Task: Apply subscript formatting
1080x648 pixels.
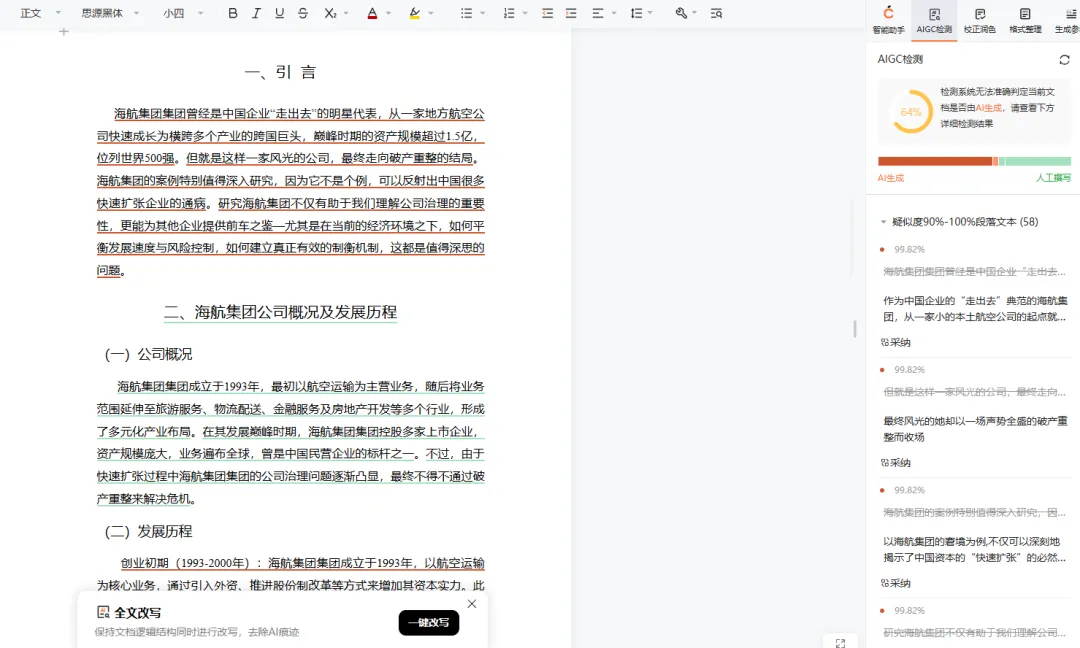Action: click(x=330, y=13)
